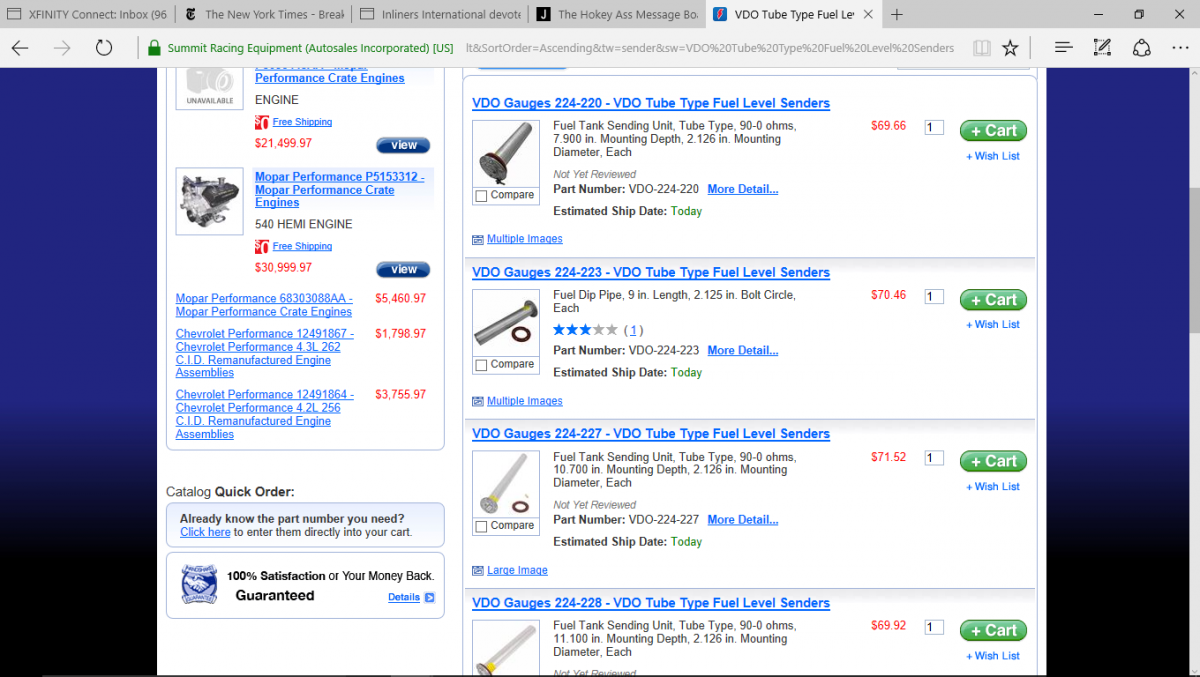Open More Detail for VDO-224-220
This screenshot has width=1200, height=677.
(x=742, y=189)
